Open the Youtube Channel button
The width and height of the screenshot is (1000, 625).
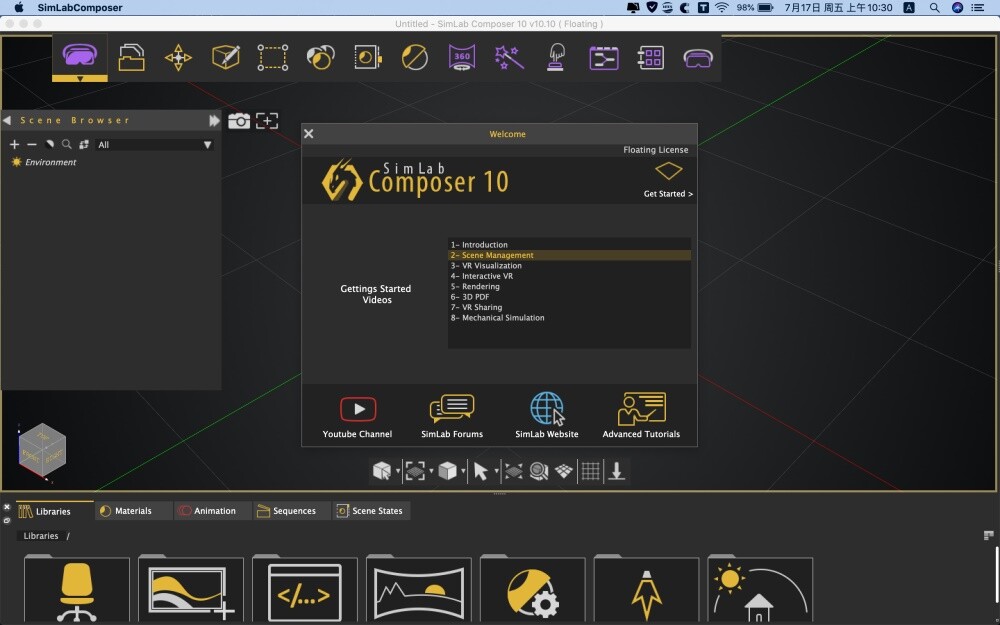coord(357,417)
